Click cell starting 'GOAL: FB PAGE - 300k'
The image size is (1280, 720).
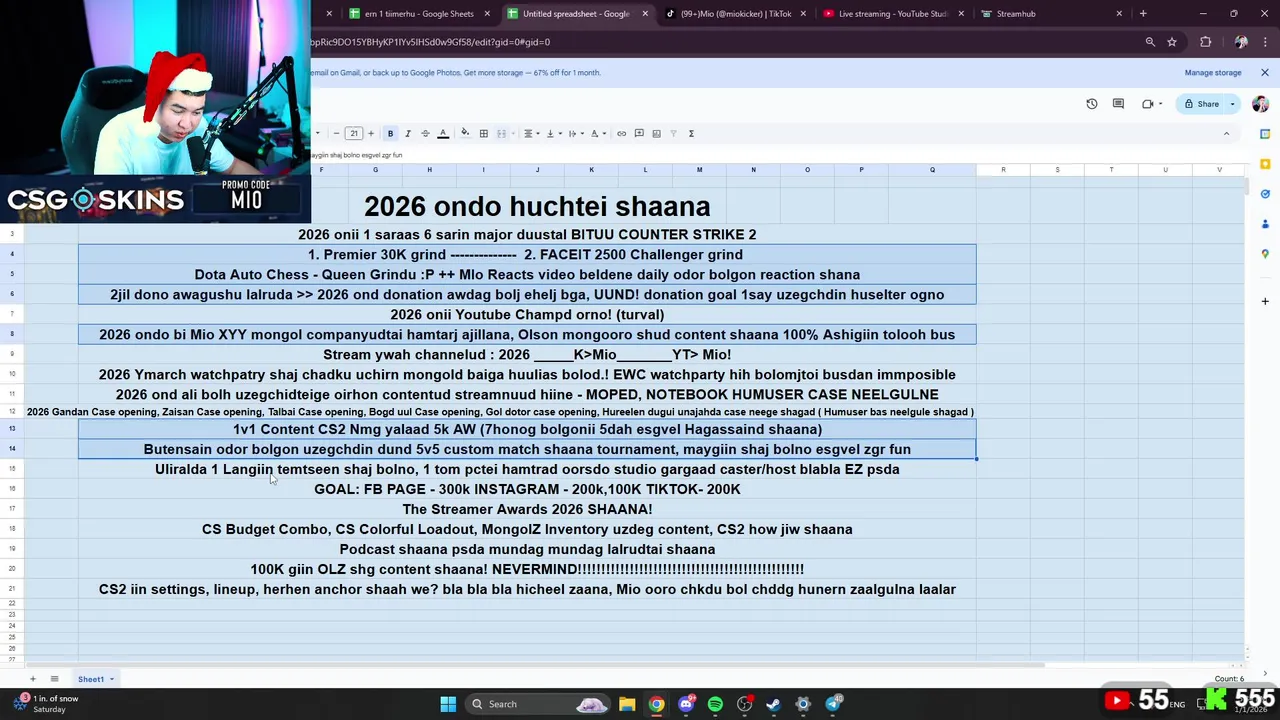(x=527, y=489)
